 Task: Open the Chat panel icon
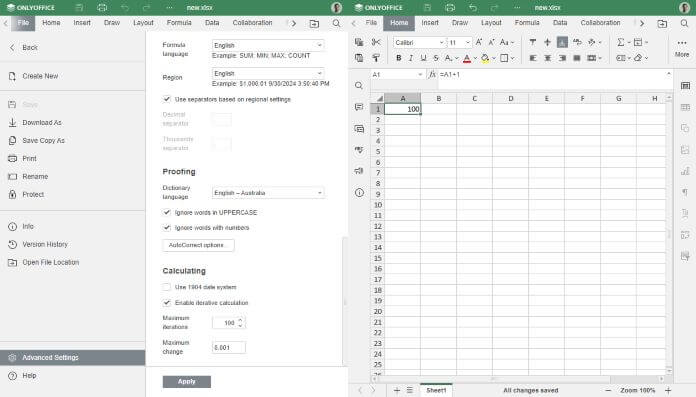point(359,129)
